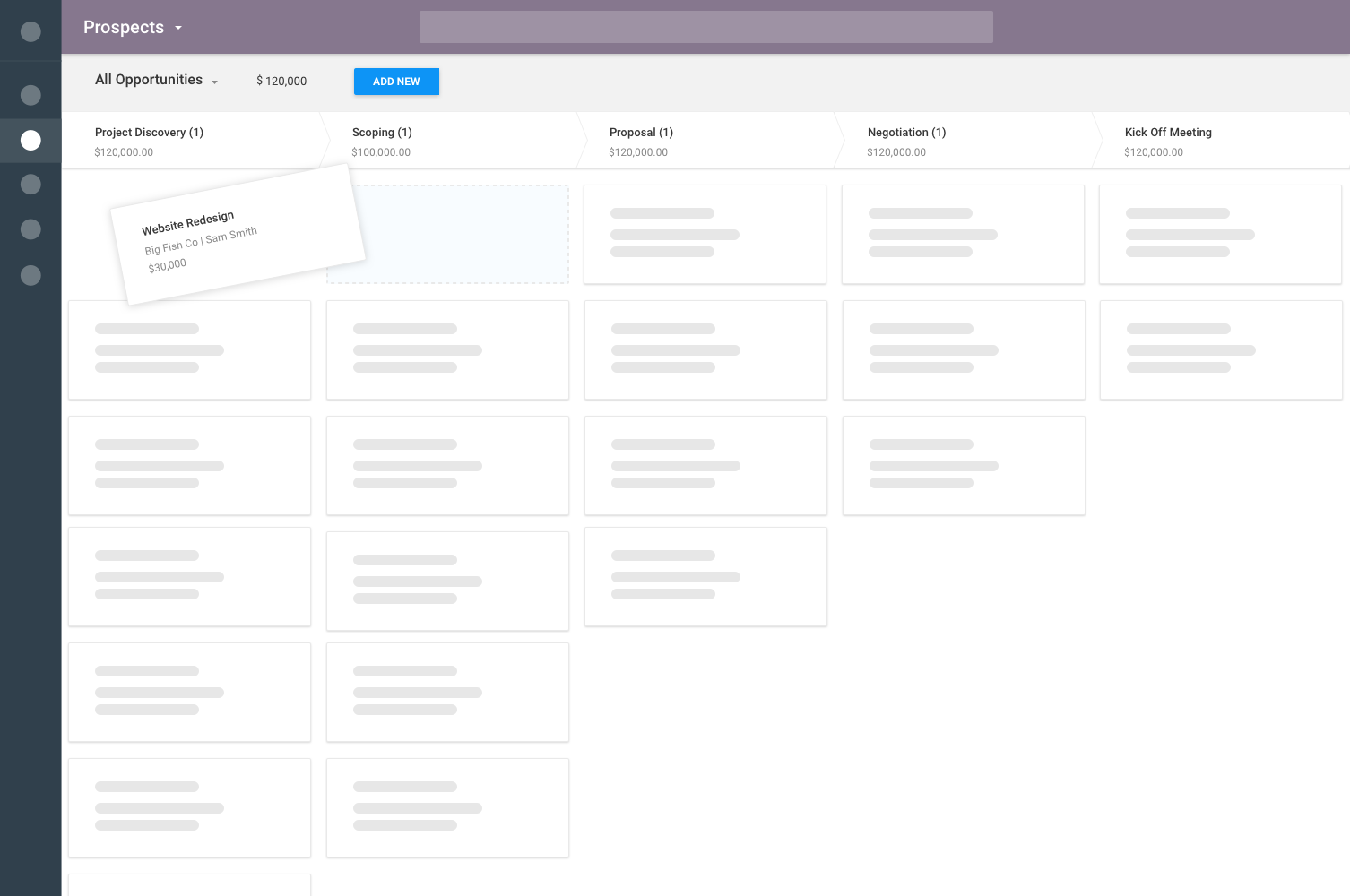Expand the All Opportunities filter caret
The image size is (1350, 896).
(x=214, y=82)
